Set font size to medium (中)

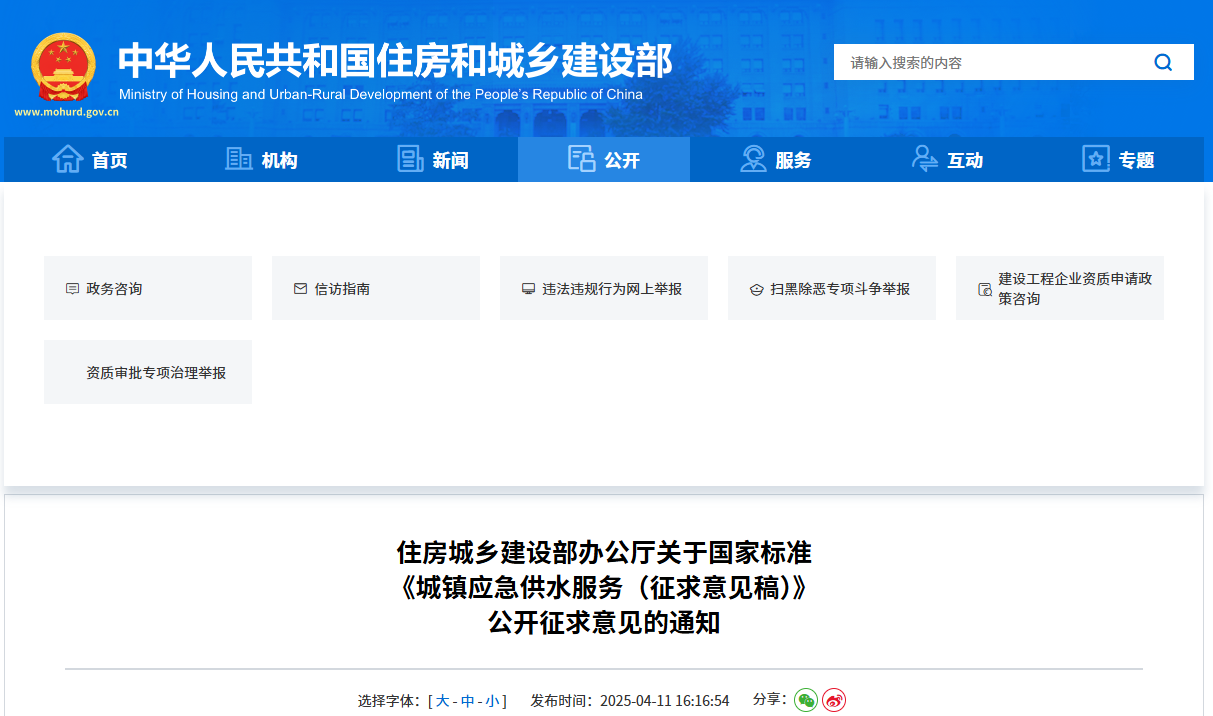tap(467, 701)
